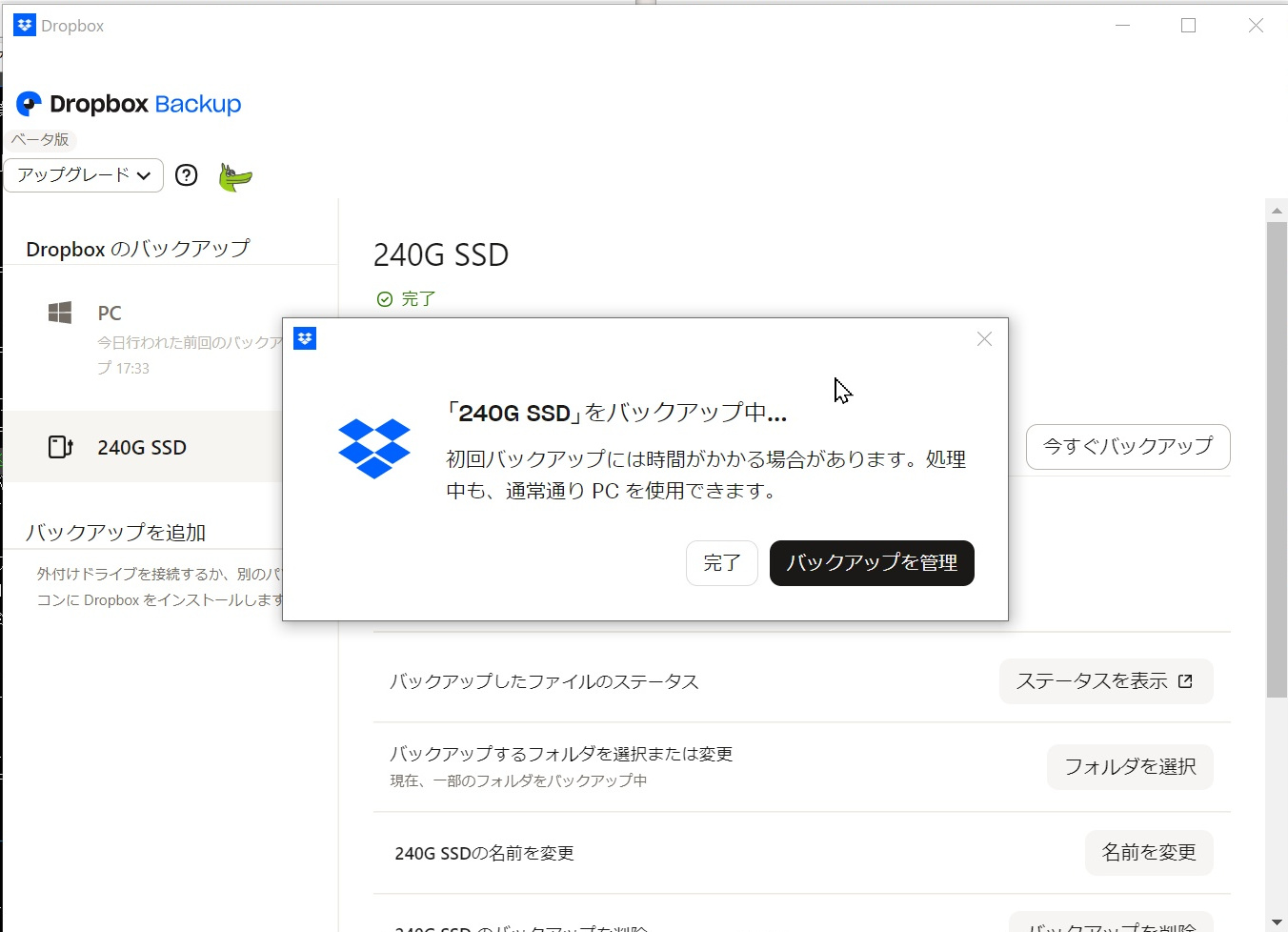This screenshot has width=1288, height=932.
Task: Click the large blue Dropbox logo in the dialog
Action: (374, 449)
